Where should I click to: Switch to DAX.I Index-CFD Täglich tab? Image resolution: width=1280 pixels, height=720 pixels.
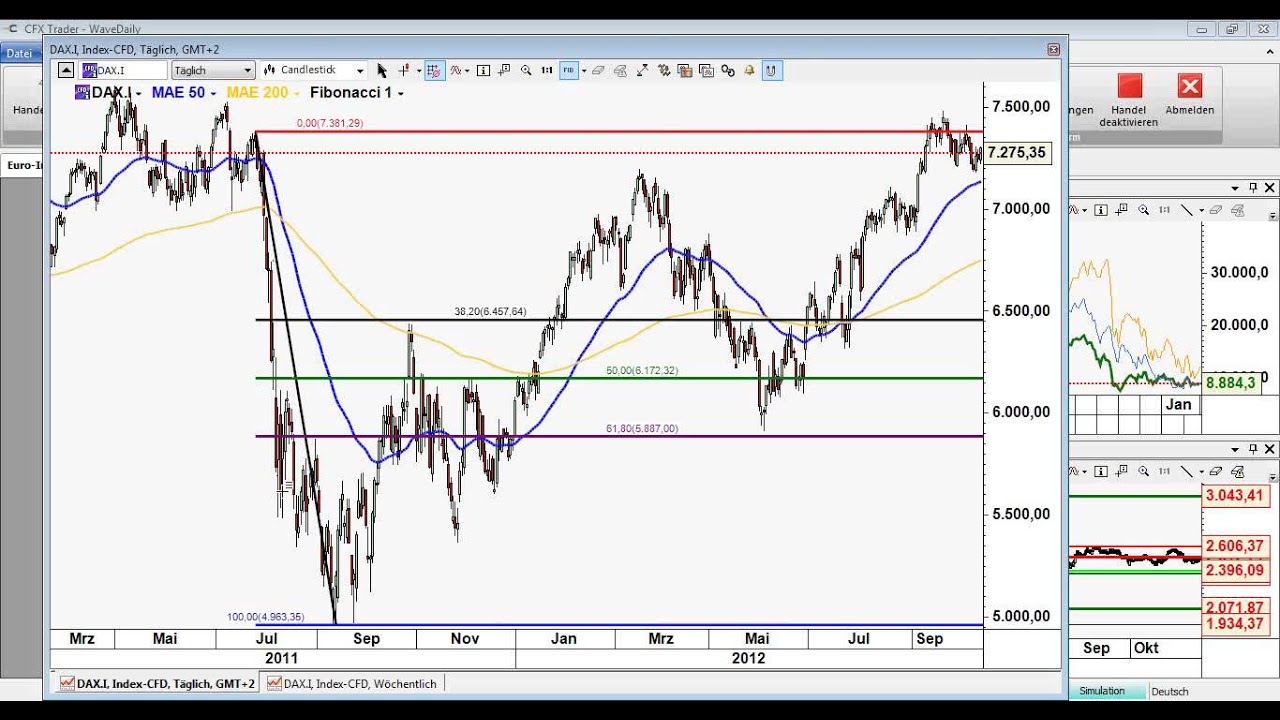[157, 684]
